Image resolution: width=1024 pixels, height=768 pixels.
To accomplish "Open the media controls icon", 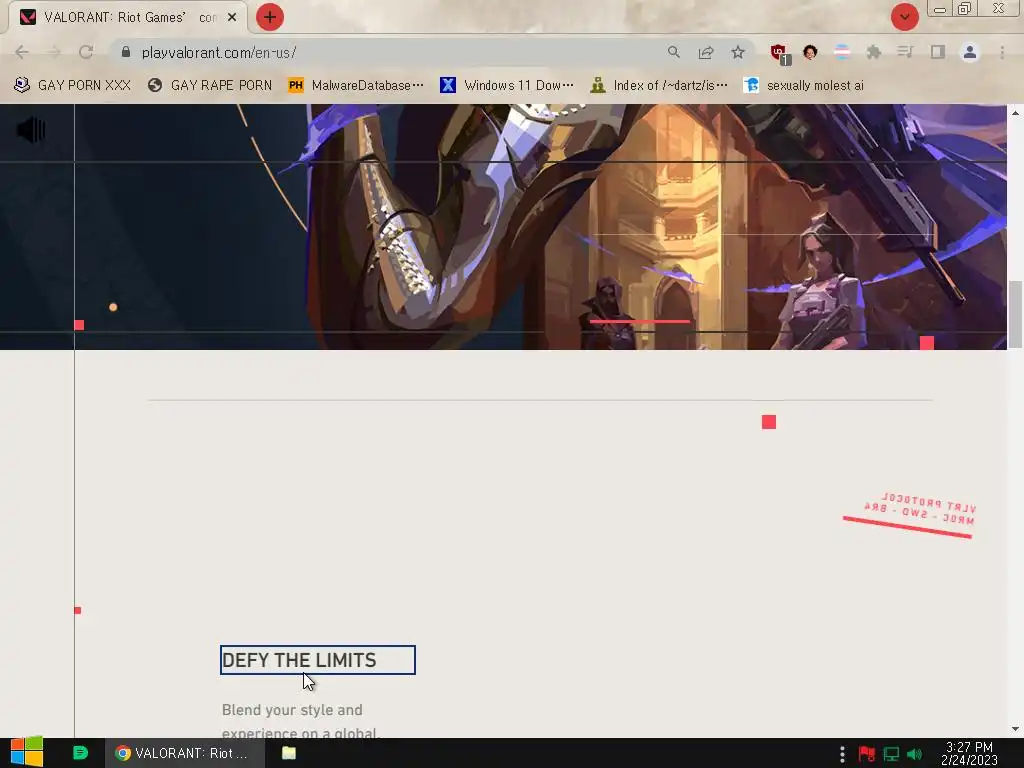I will tap(906, 52).
